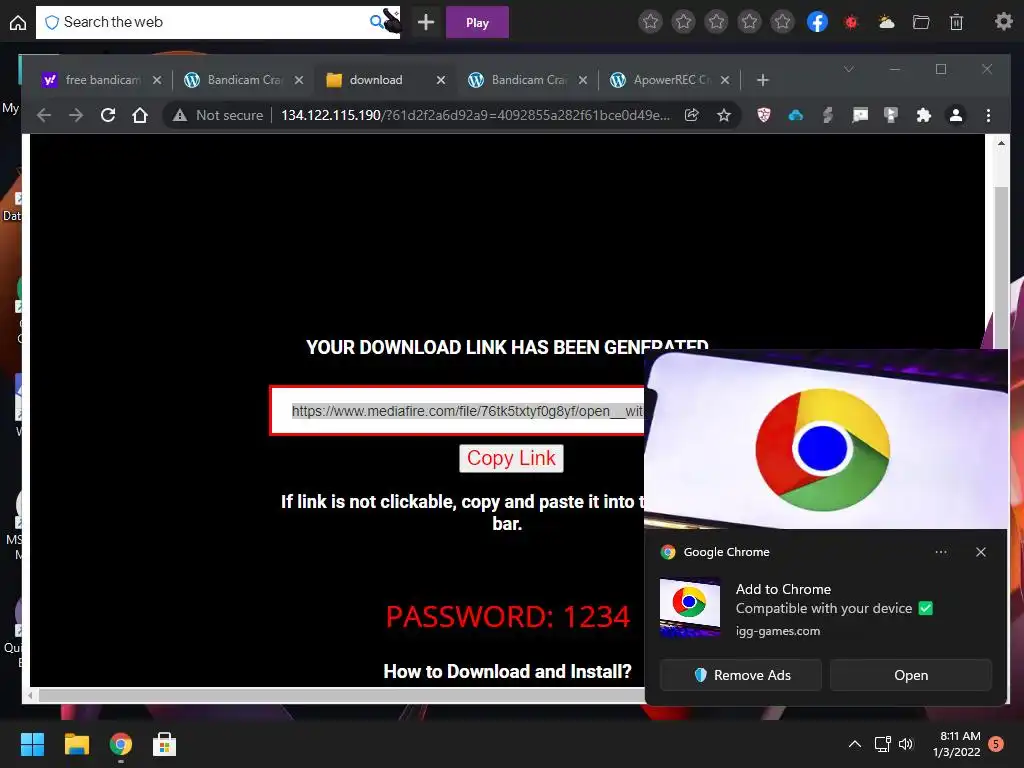Open the Extensions puzzle piece menu
Viewport: 1024px width, 768px height.
point(923,116)
